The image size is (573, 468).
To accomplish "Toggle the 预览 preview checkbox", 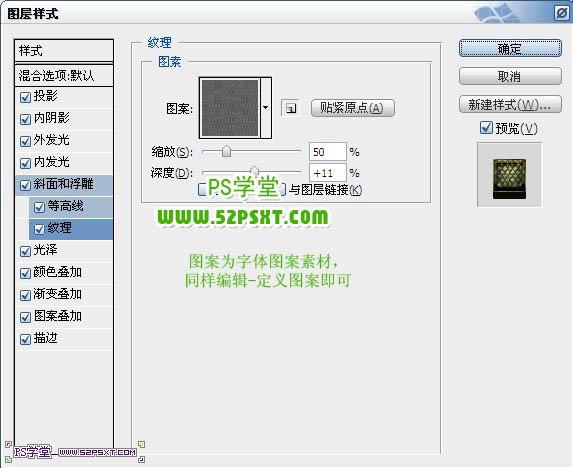I will coord(486,128).
